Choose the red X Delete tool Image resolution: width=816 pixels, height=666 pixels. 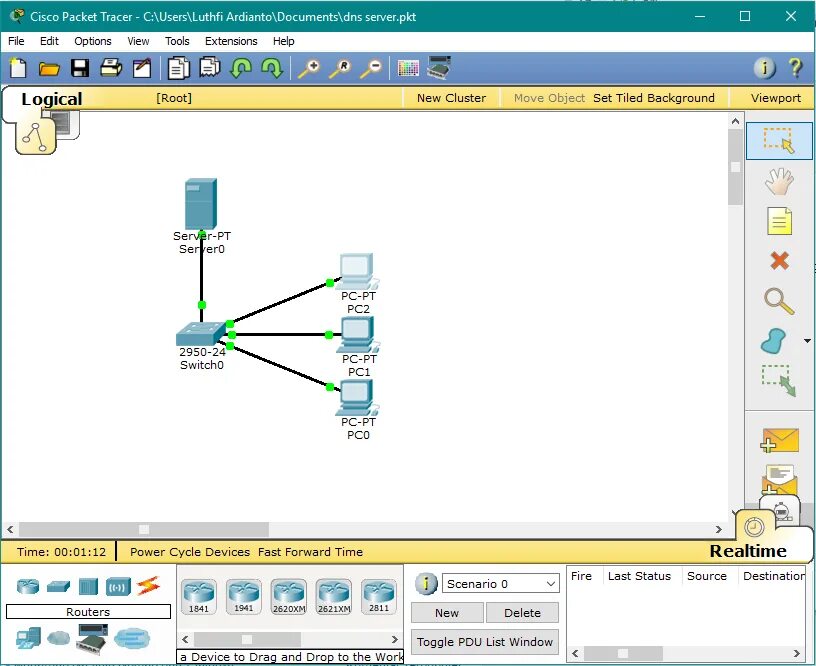click(x=779, y=261)
